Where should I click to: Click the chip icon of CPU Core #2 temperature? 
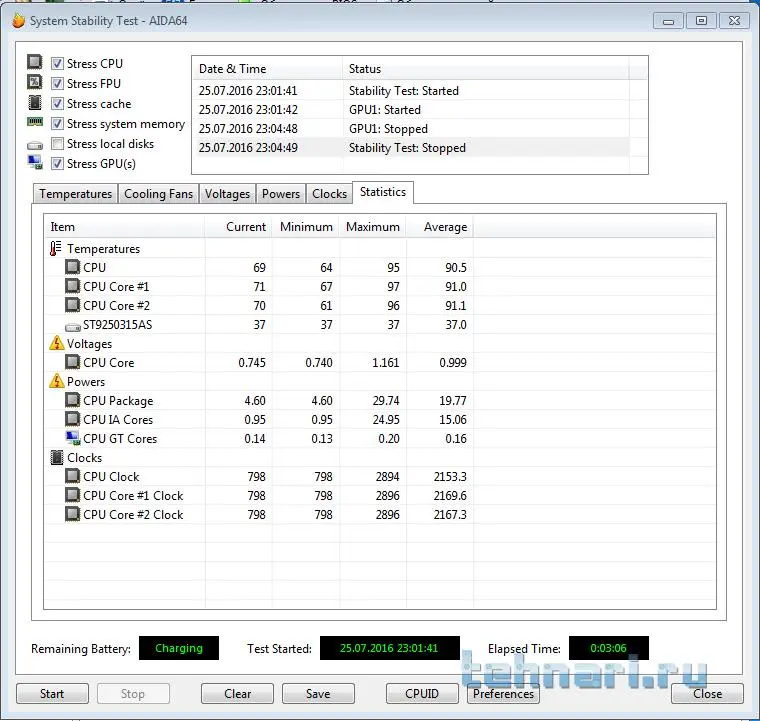(x=73, y=305)
